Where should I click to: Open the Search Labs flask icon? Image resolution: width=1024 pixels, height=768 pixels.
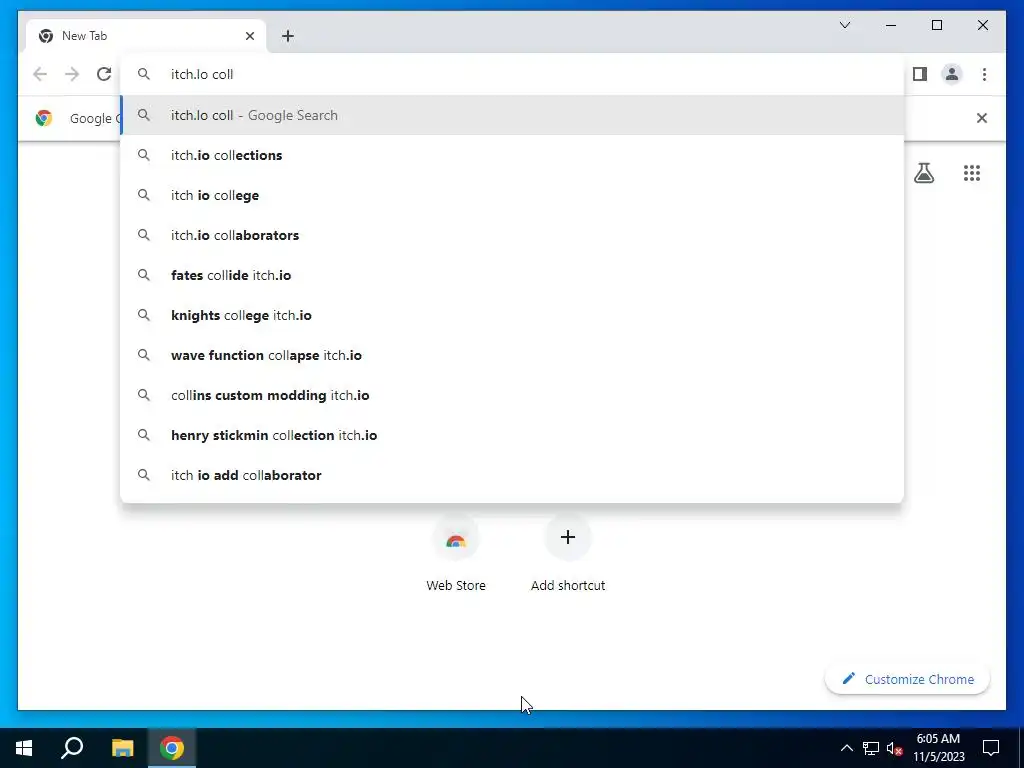click(x=923, y=173)
